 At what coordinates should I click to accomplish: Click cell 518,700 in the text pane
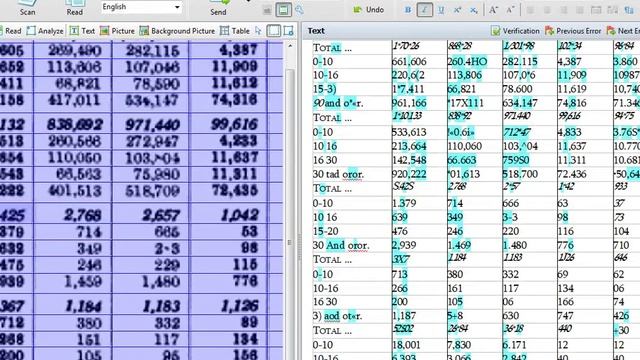pos(520,175)
